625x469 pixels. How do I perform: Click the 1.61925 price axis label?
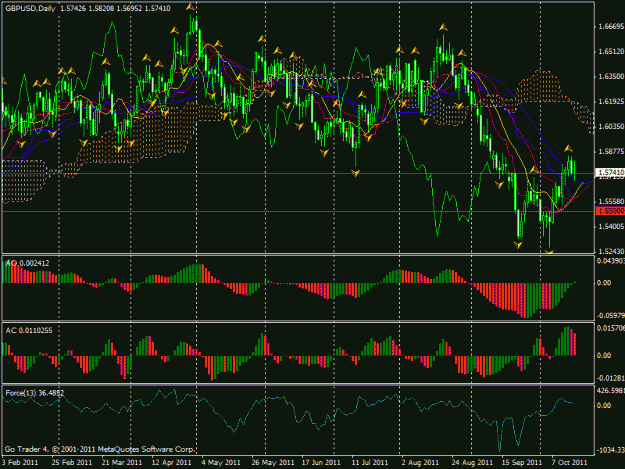[611, 102]
